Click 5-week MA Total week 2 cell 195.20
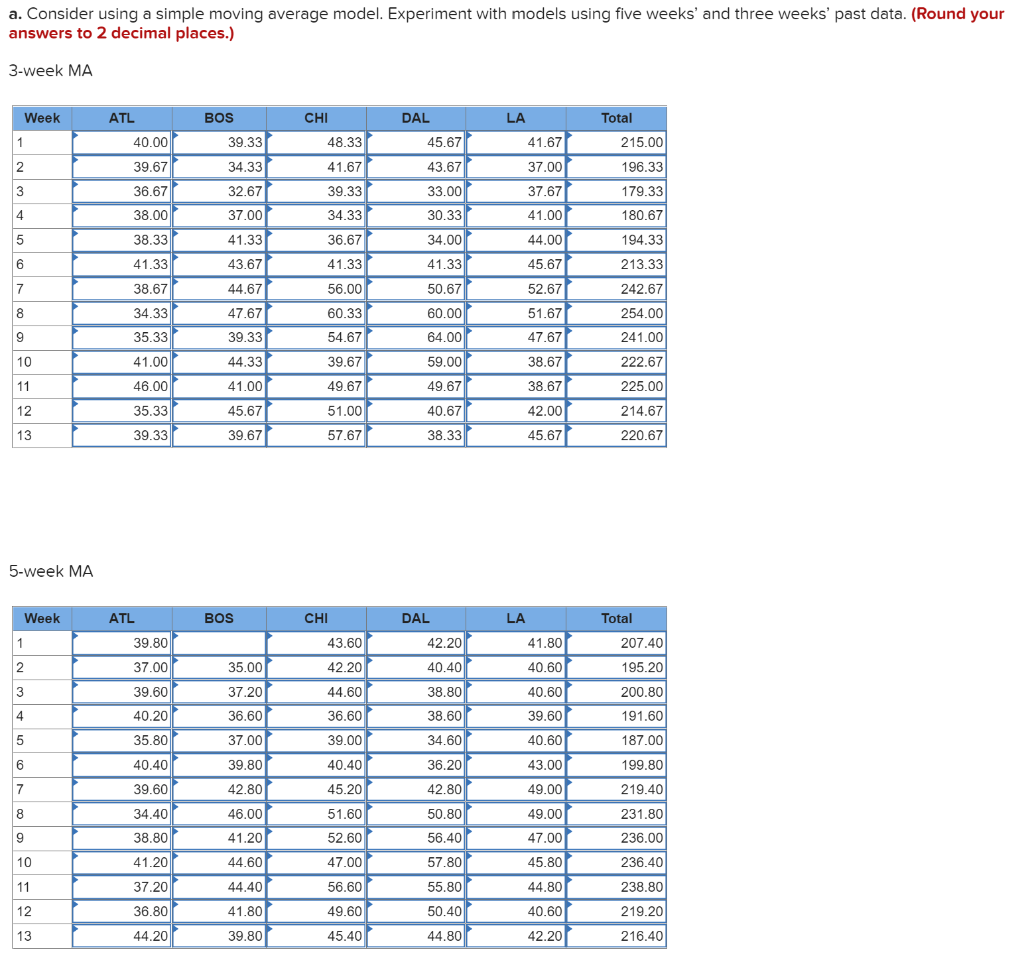The image size is (1024, 960). point(616,667)
